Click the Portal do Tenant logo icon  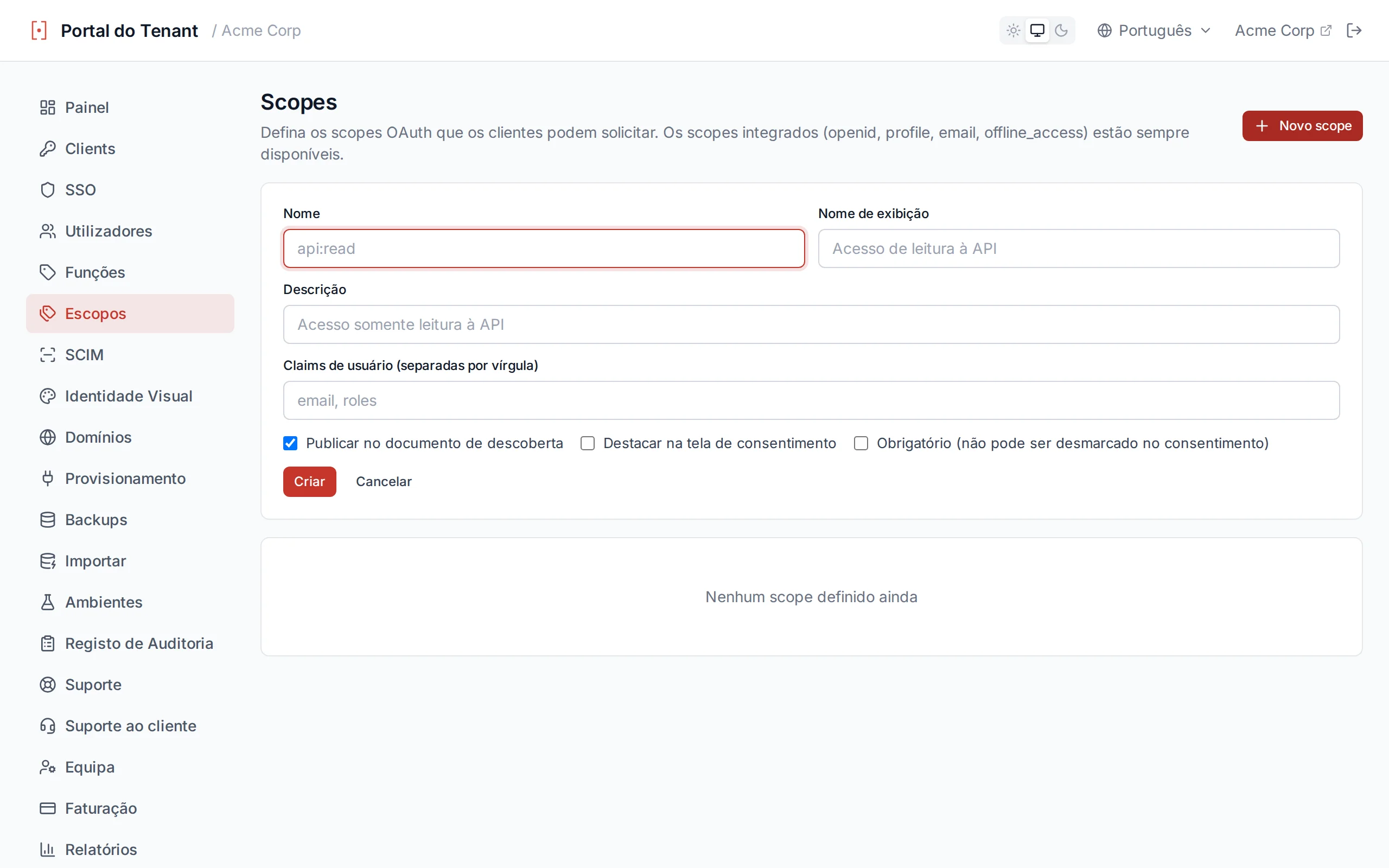click(39, 30)
